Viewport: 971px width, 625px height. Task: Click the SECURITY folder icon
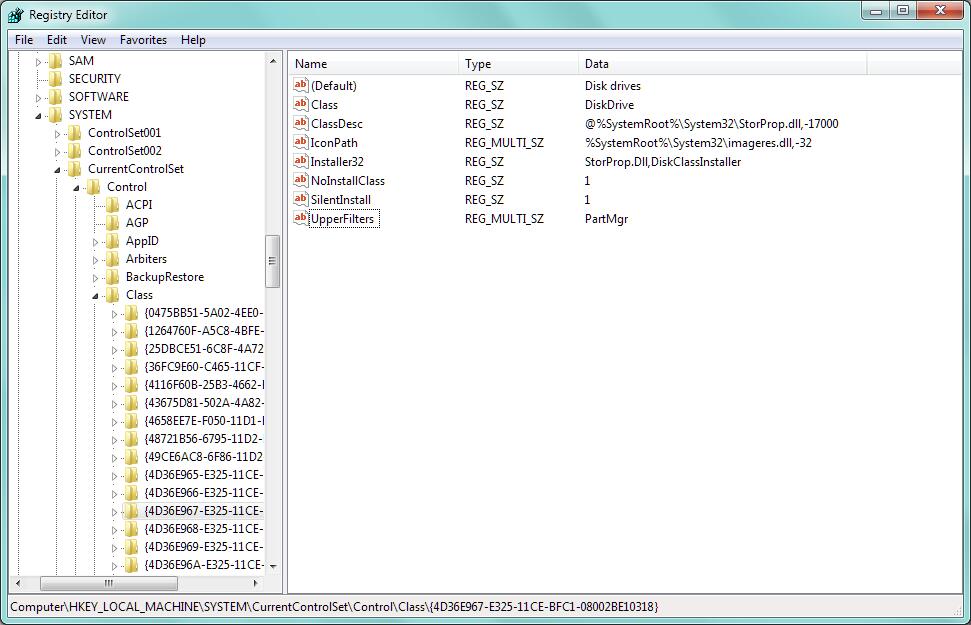click(x=56, y=79)
